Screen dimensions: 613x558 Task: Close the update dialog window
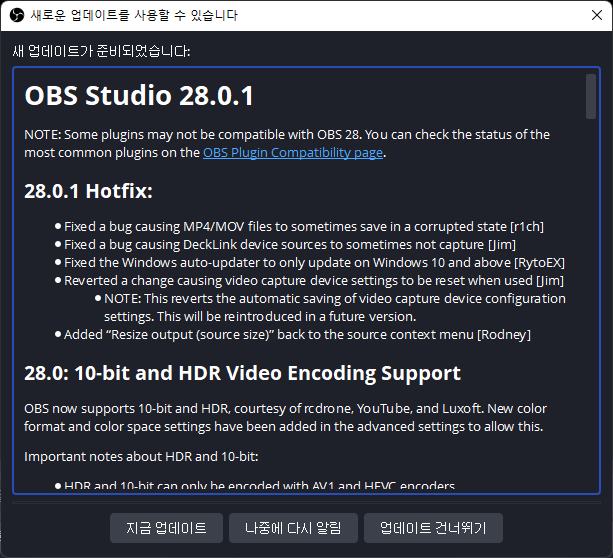tap(597, 15)
